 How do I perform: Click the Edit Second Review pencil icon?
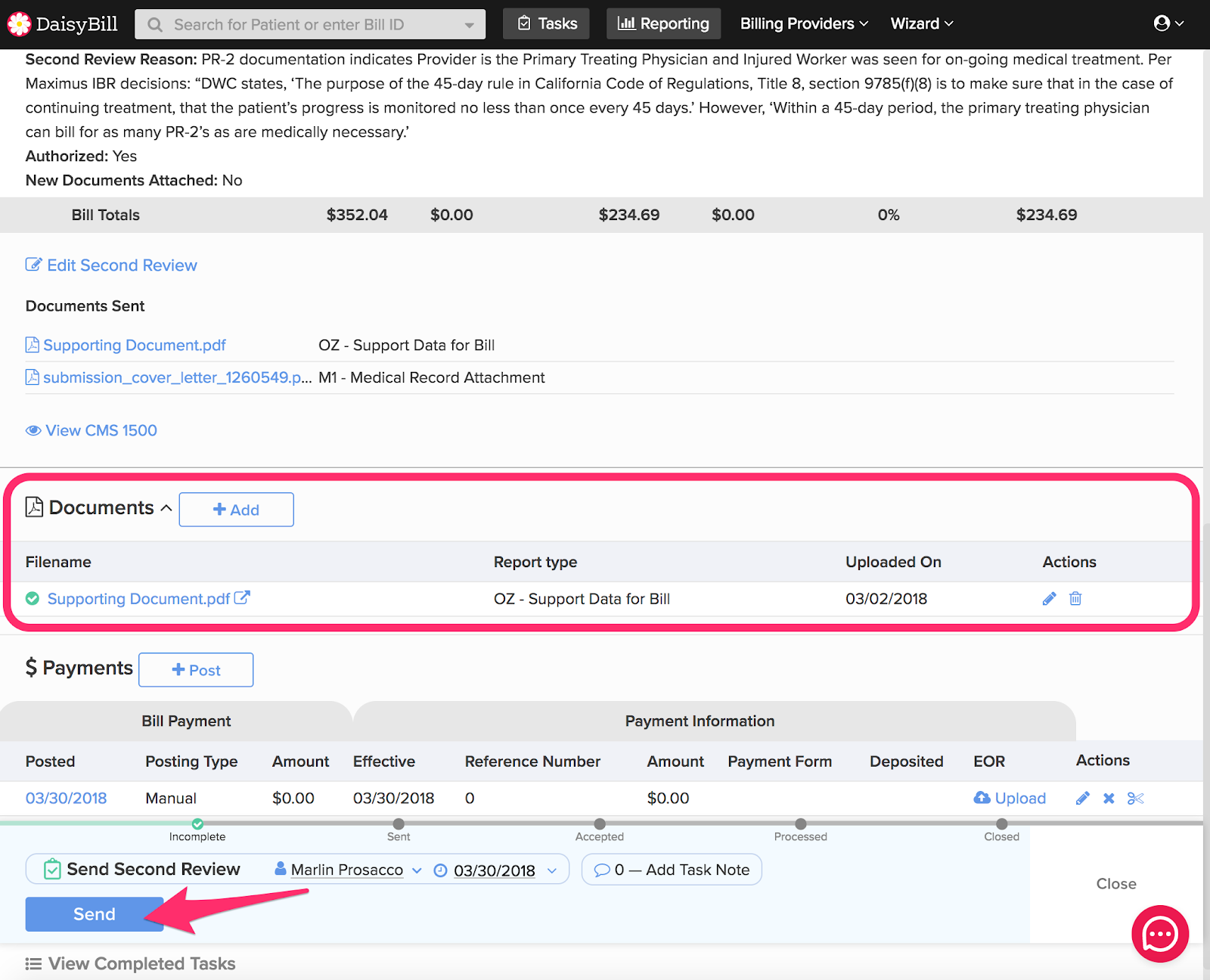(33, 265)
